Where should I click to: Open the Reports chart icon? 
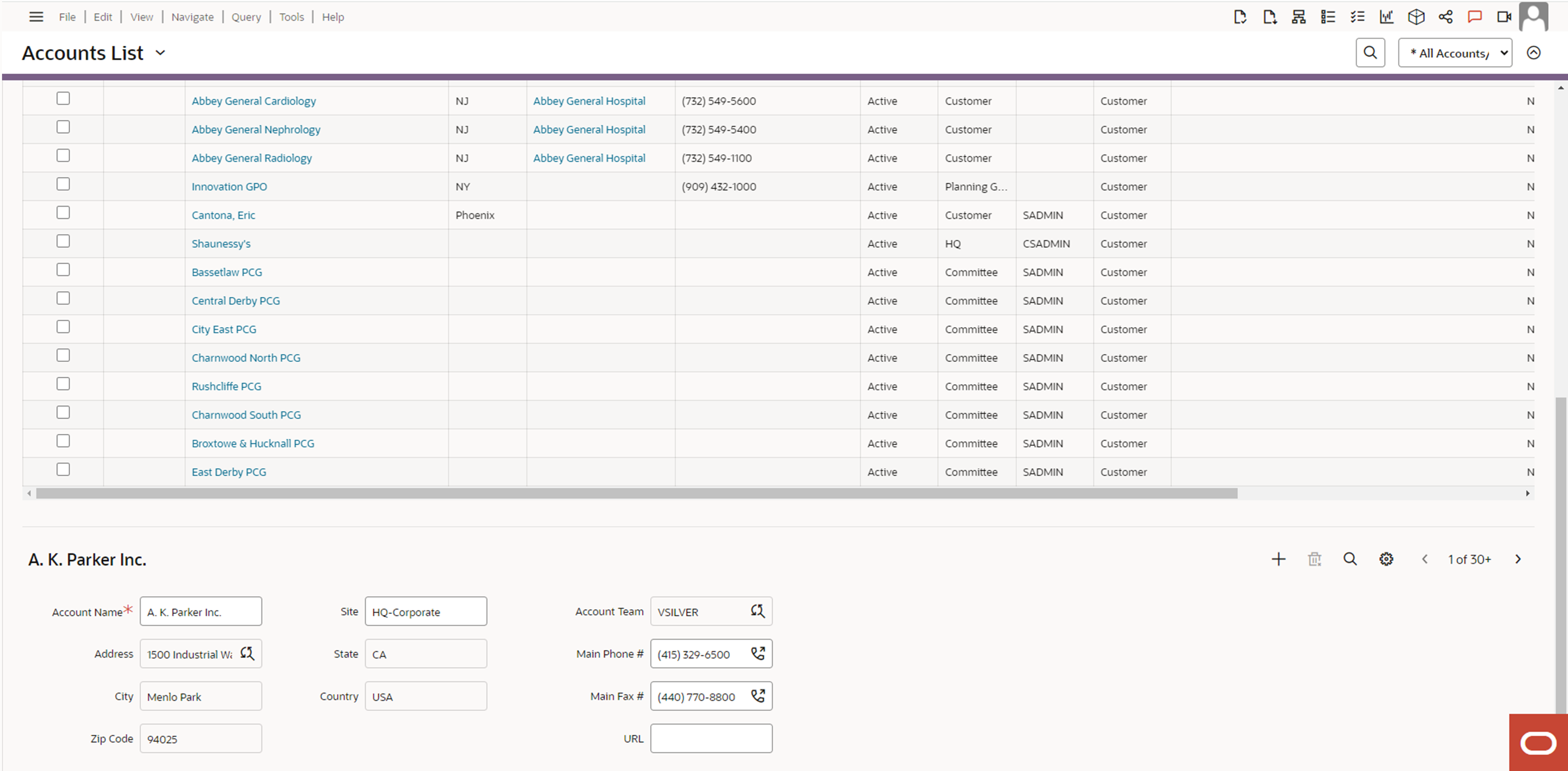point(1386,16)
